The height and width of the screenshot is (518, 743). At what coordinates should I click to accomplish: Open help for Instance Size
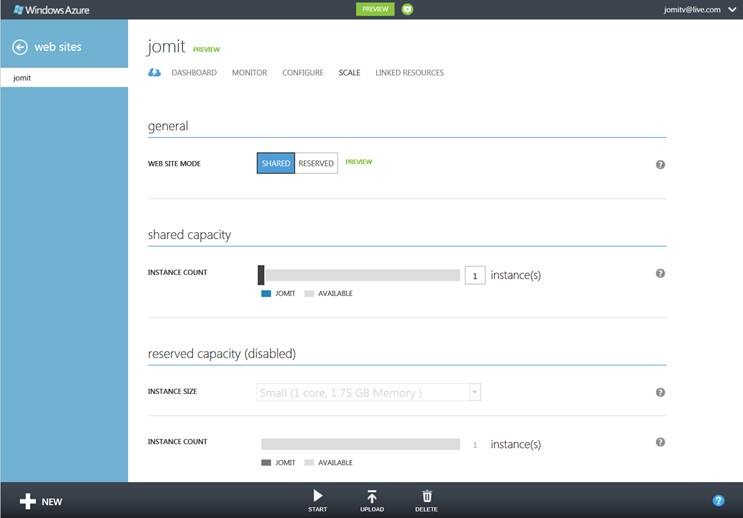[x=660, y=392]
